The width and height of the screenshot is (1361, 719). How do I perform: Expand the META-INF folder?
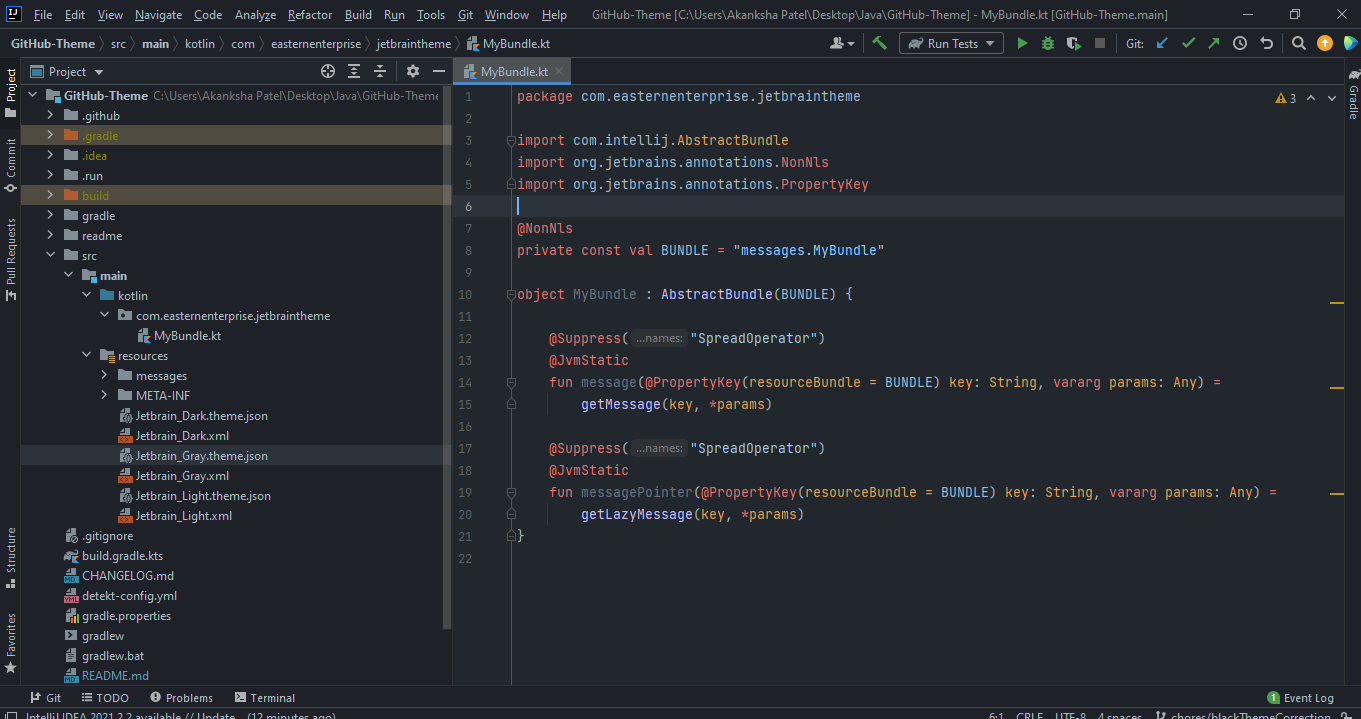point(104,395)
